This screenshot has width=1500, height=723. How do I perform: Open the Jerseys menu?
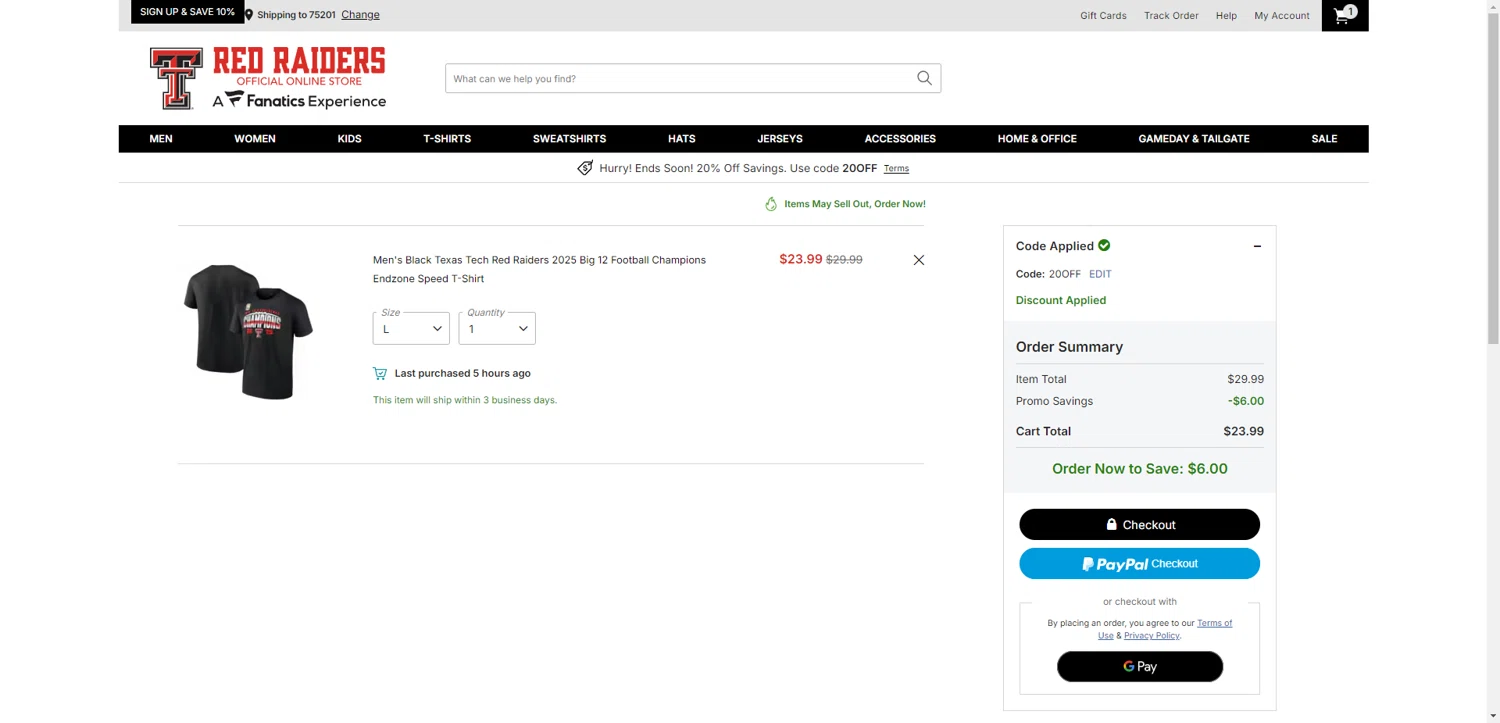[x=780, y=139]
